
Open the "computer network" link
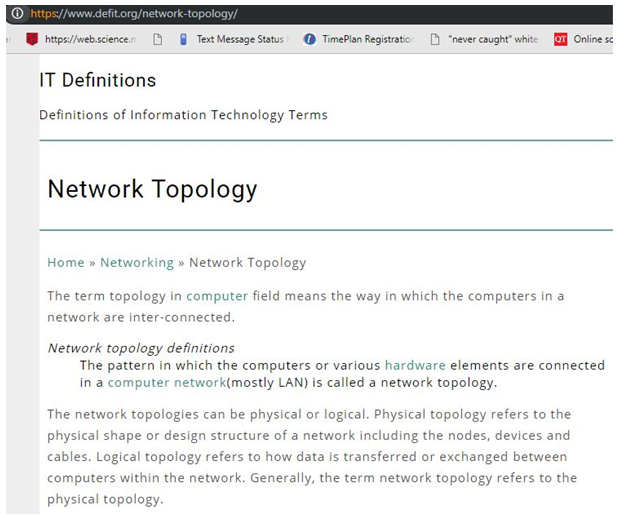pyautogui.click(x=166, y=382)
